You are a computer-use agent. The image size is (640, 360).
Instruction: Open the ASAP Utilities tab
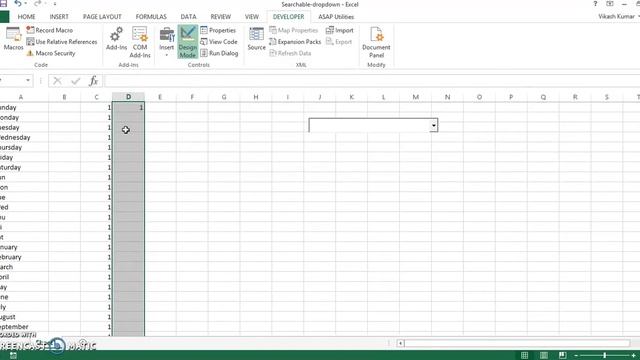[x=336, y=17]
